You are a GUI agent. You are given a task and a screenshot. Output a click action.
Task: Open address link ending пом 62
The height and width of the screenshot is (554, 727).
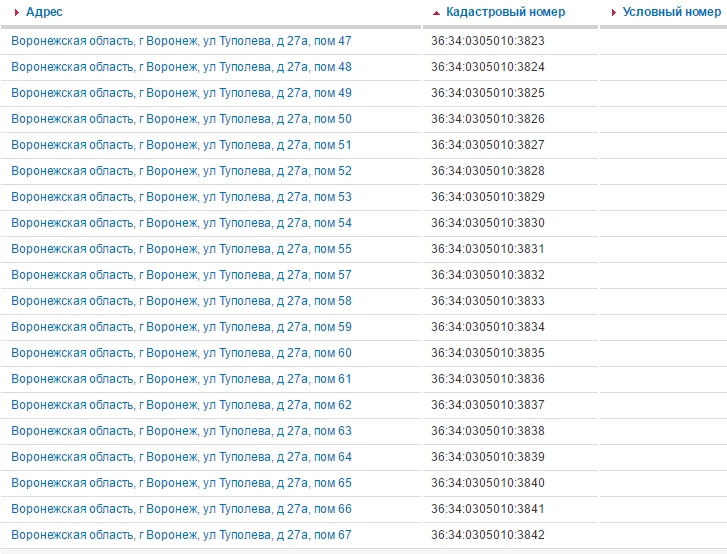[181, 404]
